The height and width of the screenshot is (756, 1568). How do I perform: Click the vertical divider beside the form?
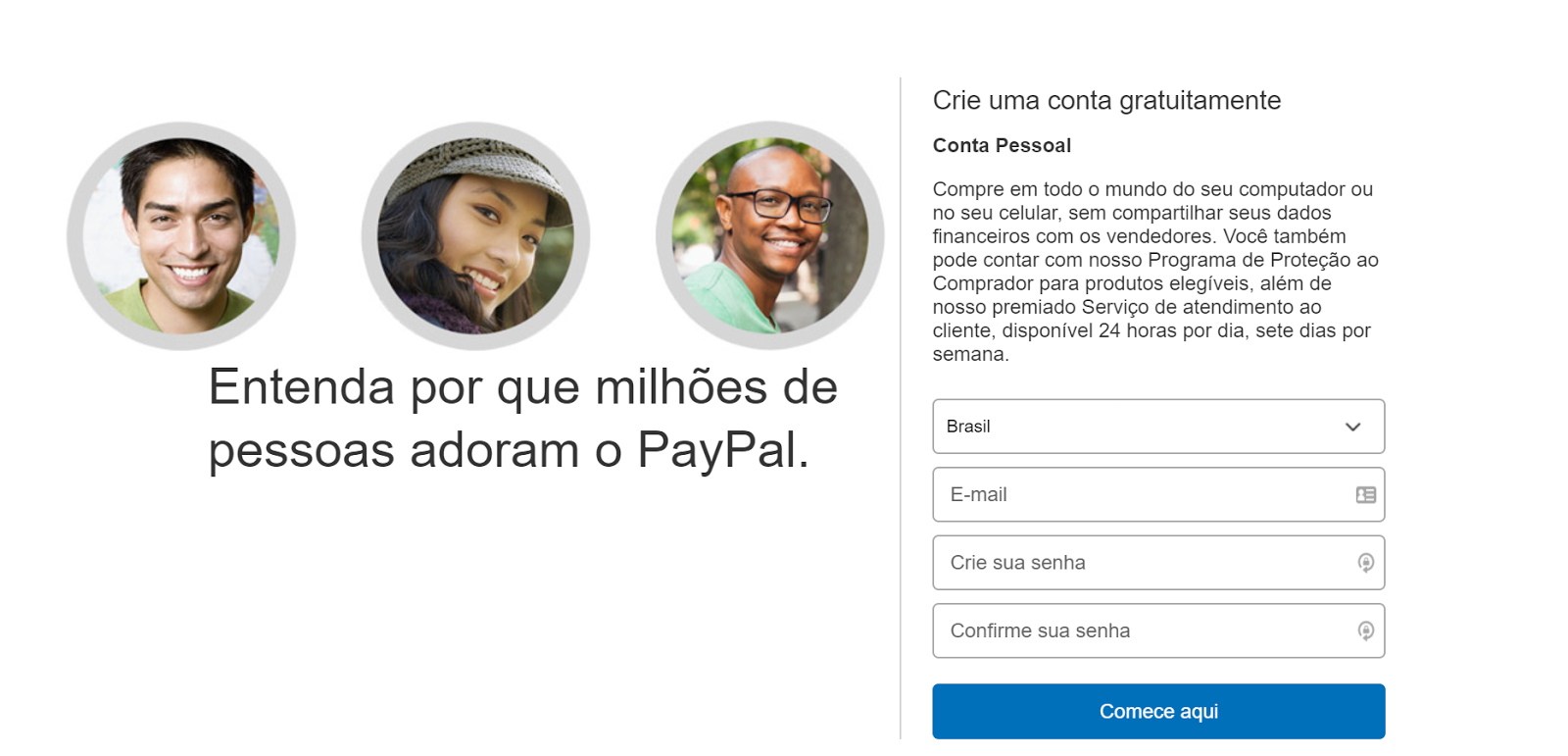click(x=901, y=408)
